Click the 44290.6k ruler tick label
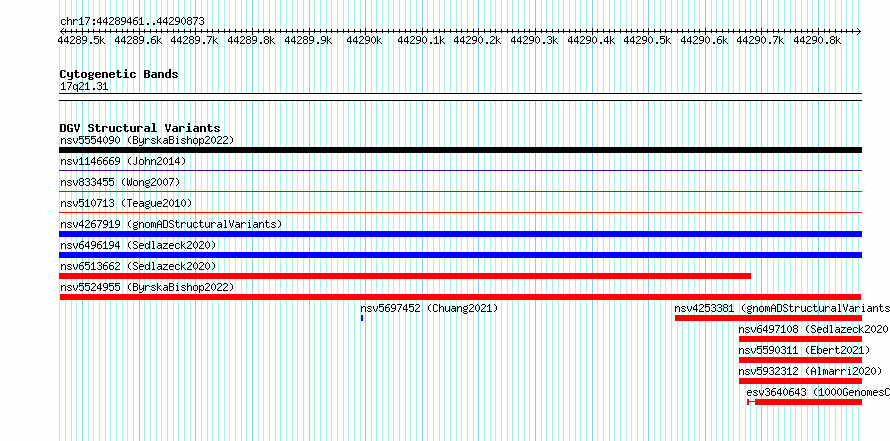This screenshot has height=441, width=890. pyautogui.click(x=704, y=40)
